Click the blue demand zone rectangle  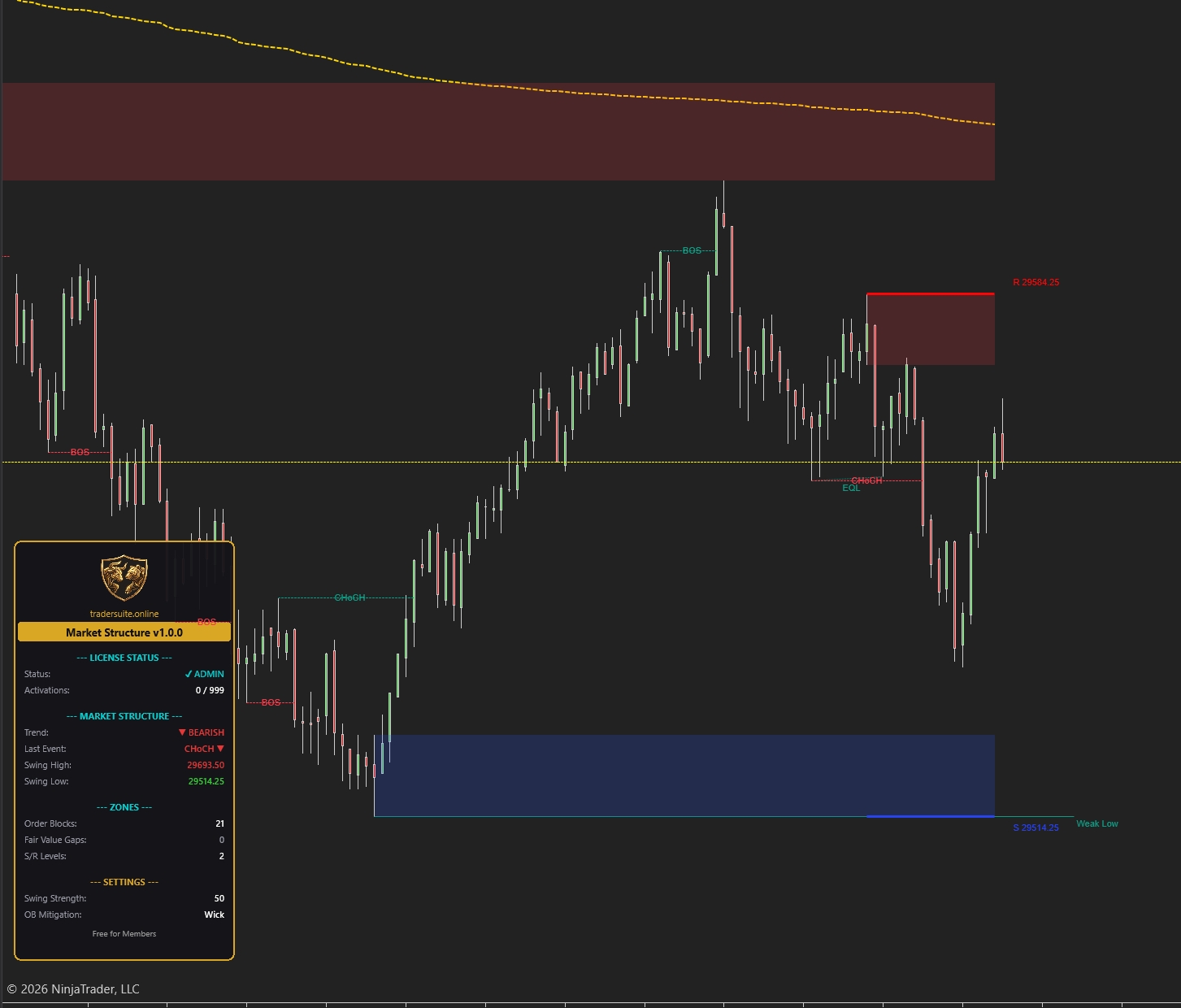[684, 776]
